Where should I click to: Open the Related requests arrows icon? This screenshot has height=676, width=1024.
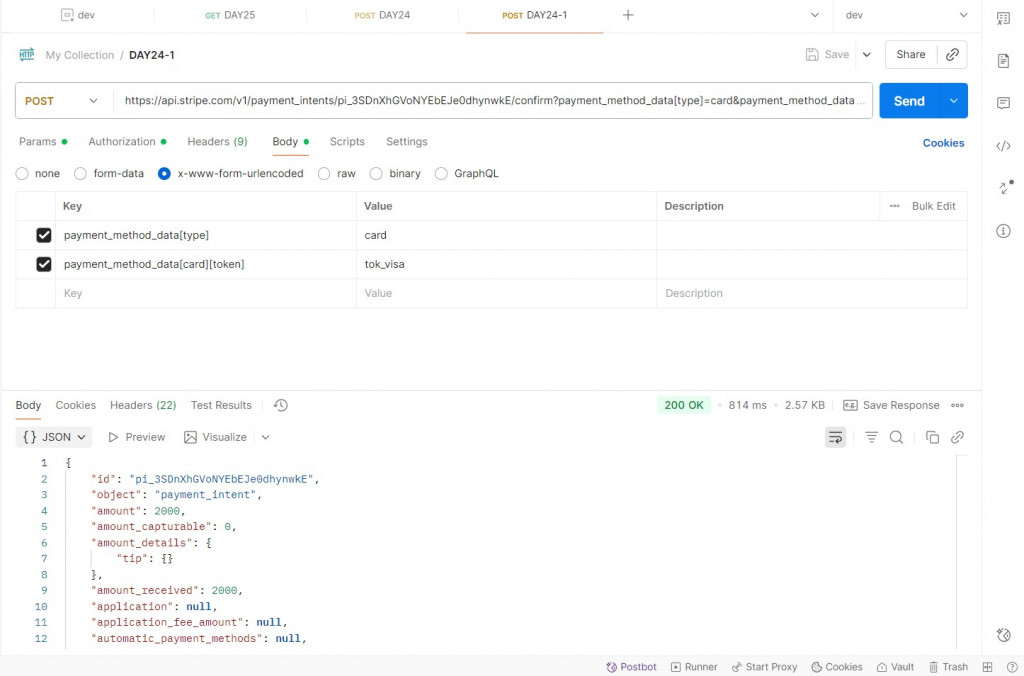tap(1005, 187)
